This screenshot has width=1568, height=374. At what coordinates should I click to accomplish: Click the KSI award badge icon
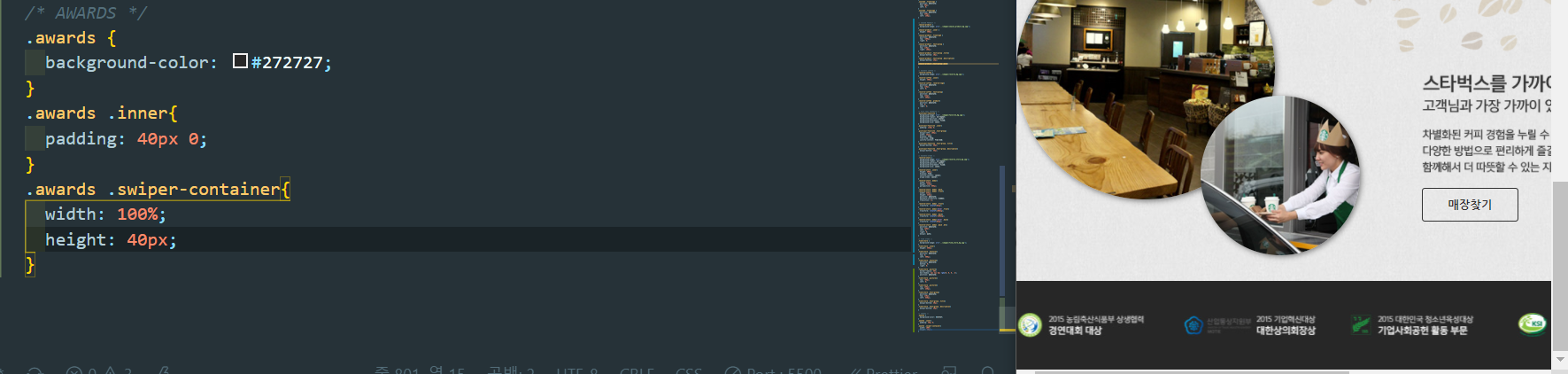pos(1533,324)
